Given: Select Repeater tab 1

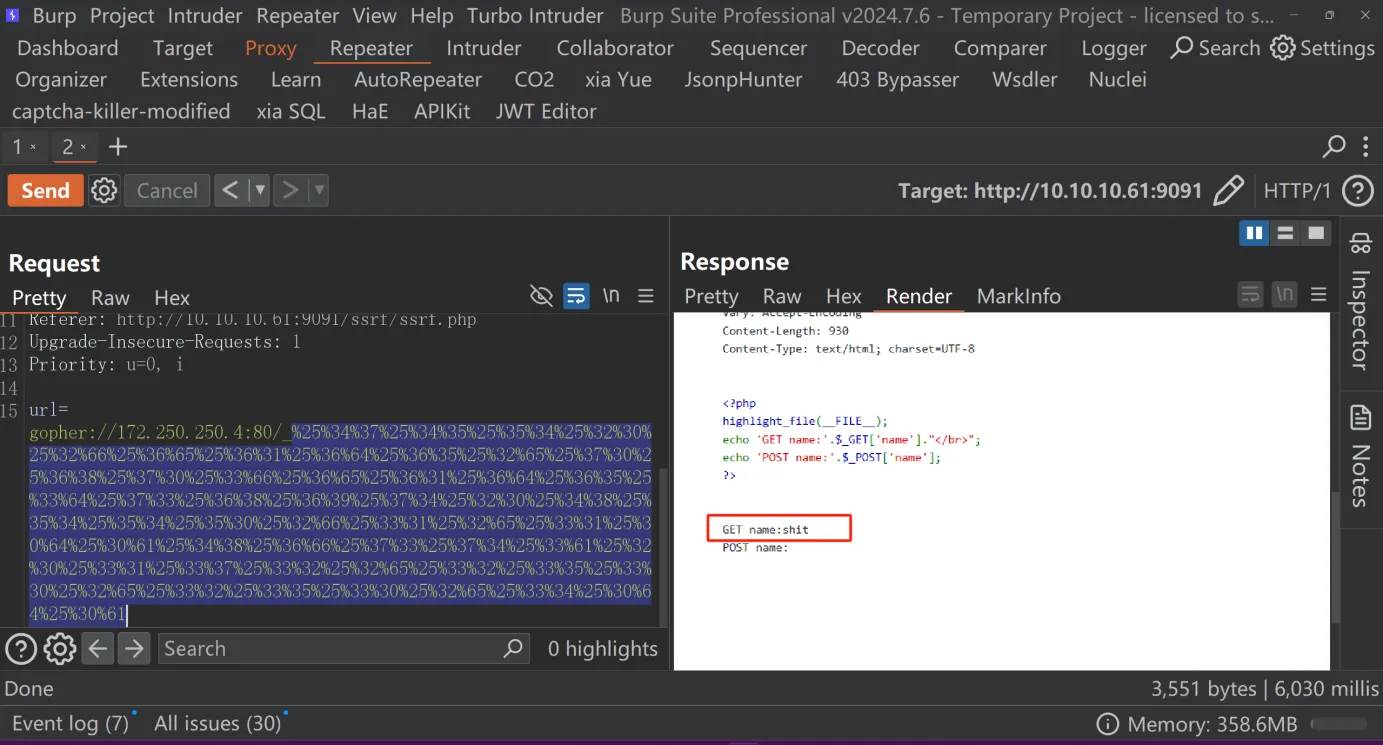Looking at the screenshot, I should (x=17, y=147).
